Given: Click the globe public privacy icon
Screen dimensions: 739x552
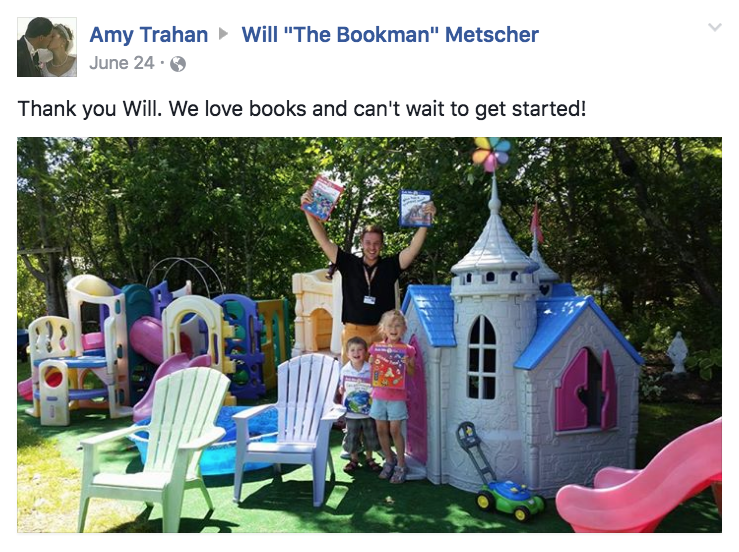Looking at the screenshot, I should tap(178, 64).
